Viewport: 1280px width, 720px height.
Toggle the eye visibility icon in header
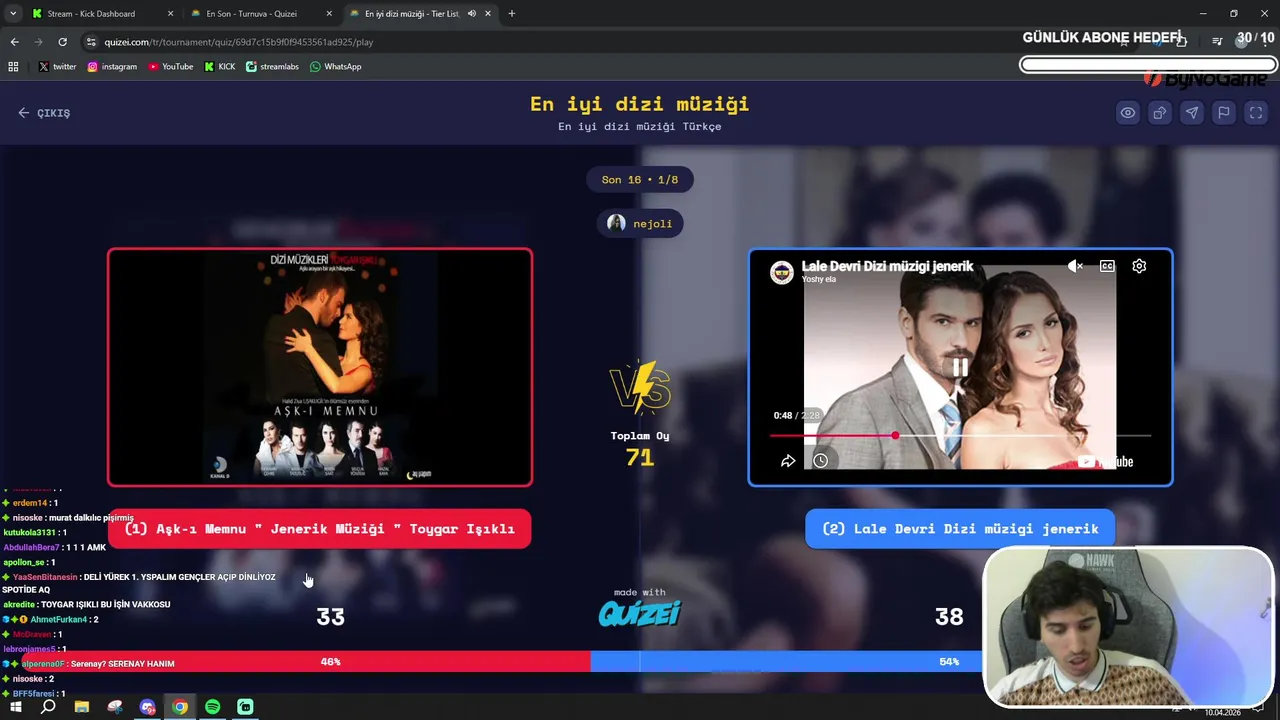tap(1128, 113)
